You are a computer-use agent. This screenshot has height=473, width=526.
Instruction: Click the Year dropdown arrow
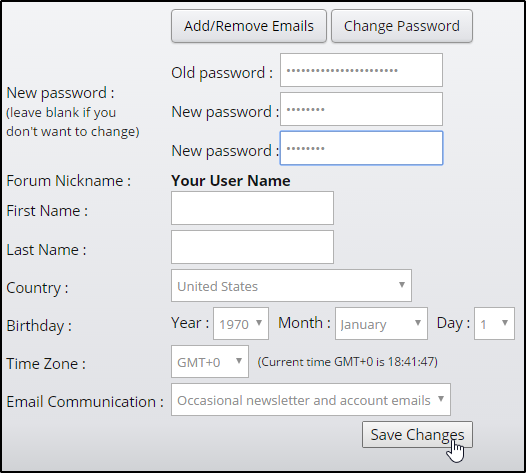(259, 323)
